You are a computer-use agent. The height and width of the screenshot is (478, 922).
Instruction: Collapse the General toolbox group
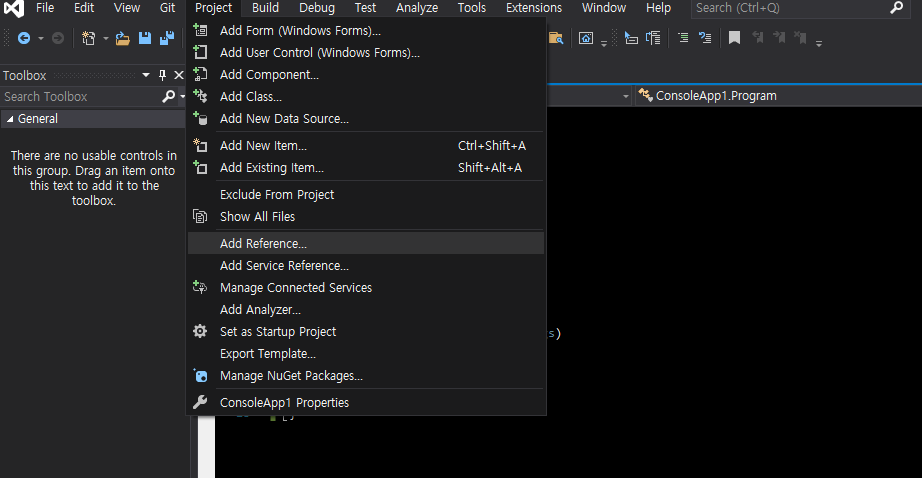(9, 119)
